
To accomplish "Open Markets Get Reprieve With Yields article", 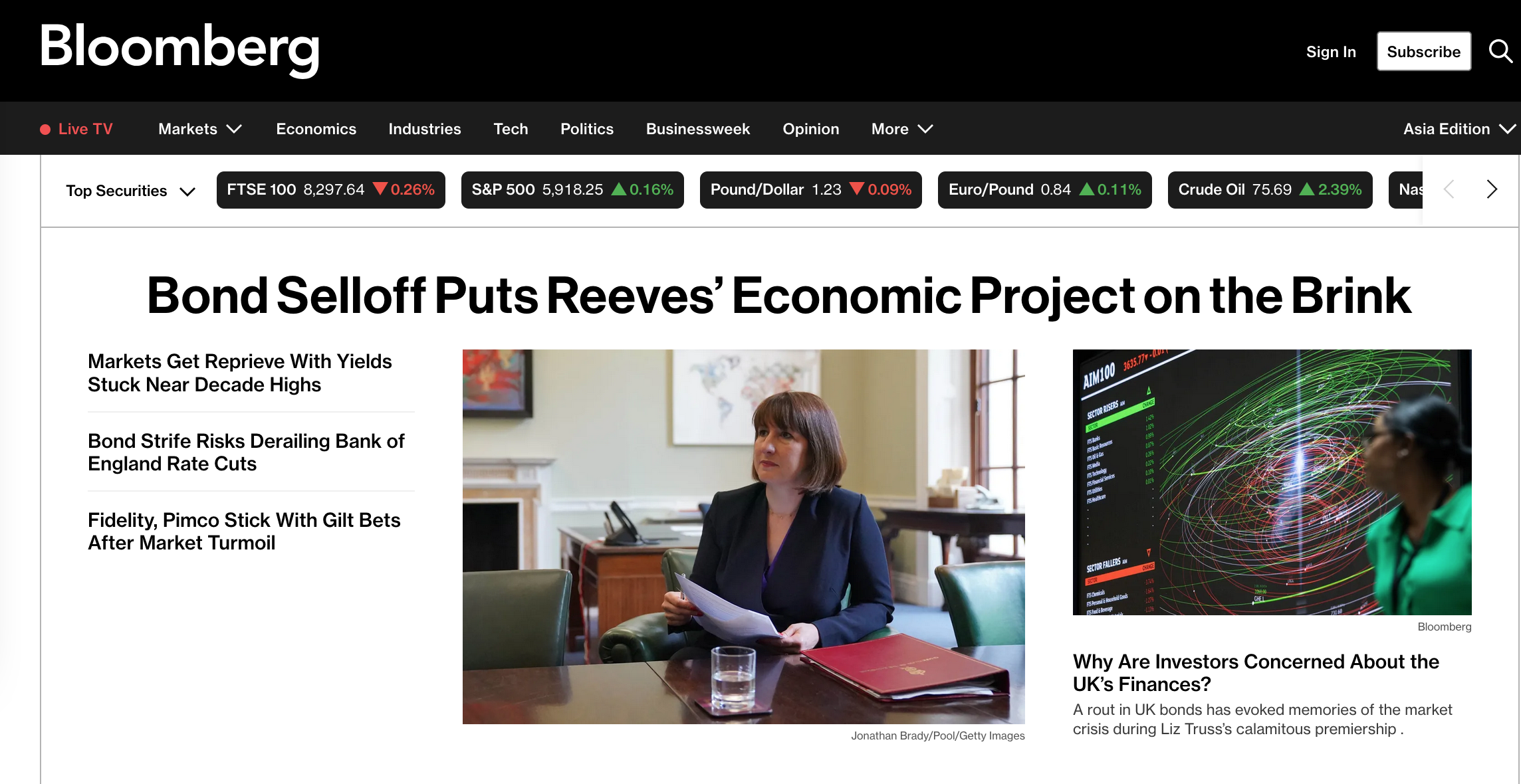I will coord(240,373).
